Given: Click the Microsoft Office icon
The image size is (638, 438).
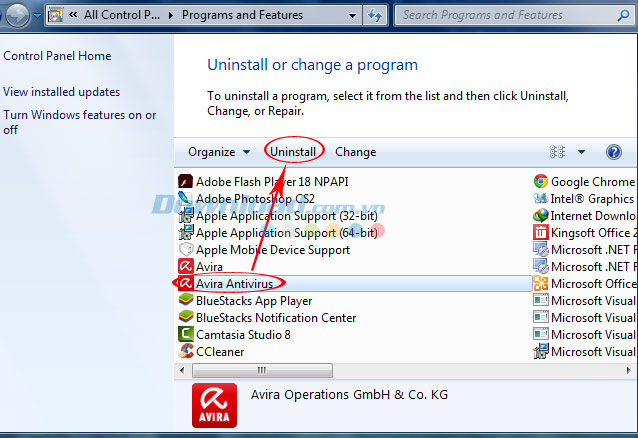Looking at the screenshot, I should tap(541, 283).
